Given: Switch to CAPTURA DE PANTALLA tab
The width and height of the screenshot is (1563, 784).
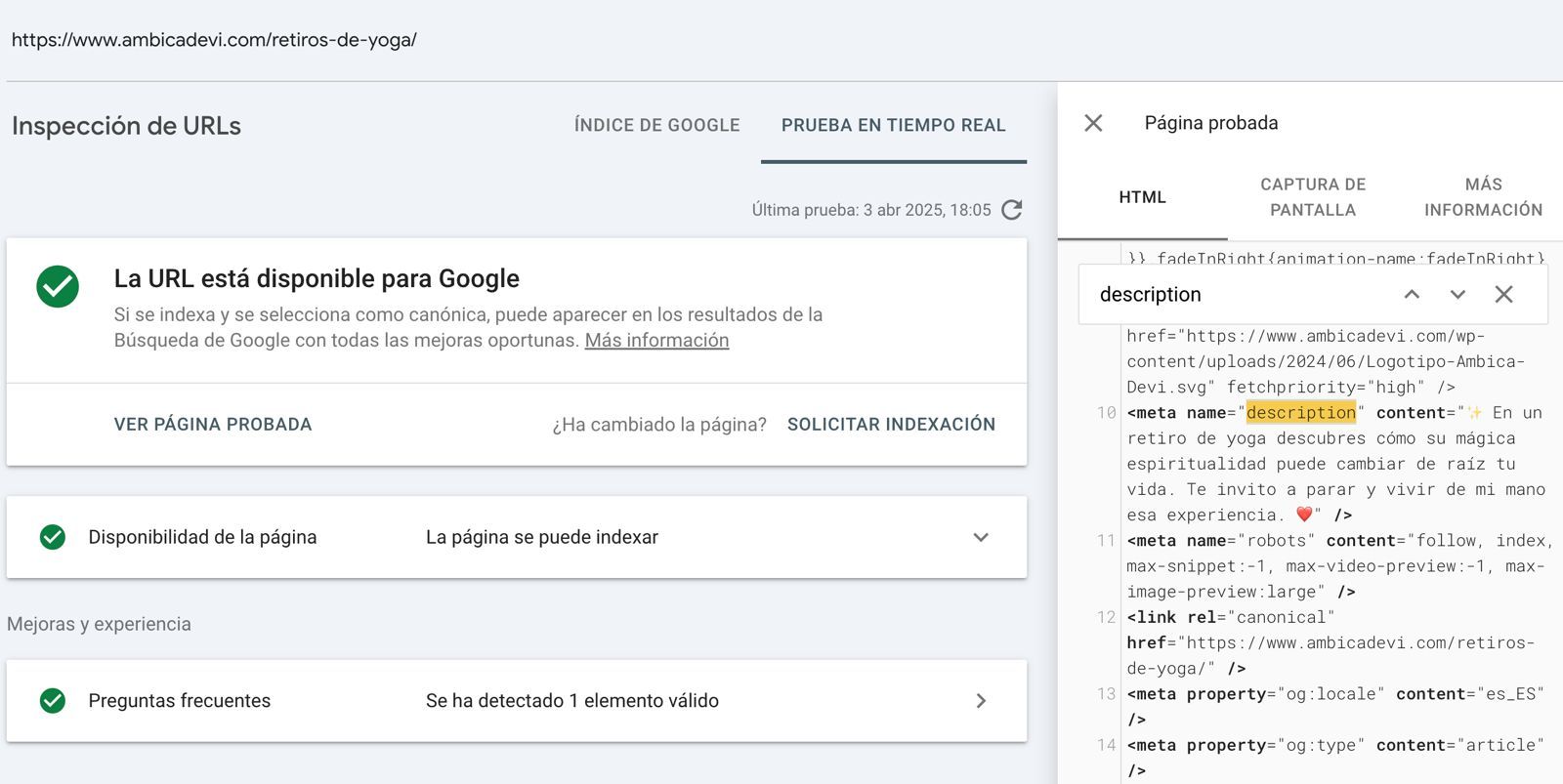Looking at the screenshot, I should [1313, 197].
